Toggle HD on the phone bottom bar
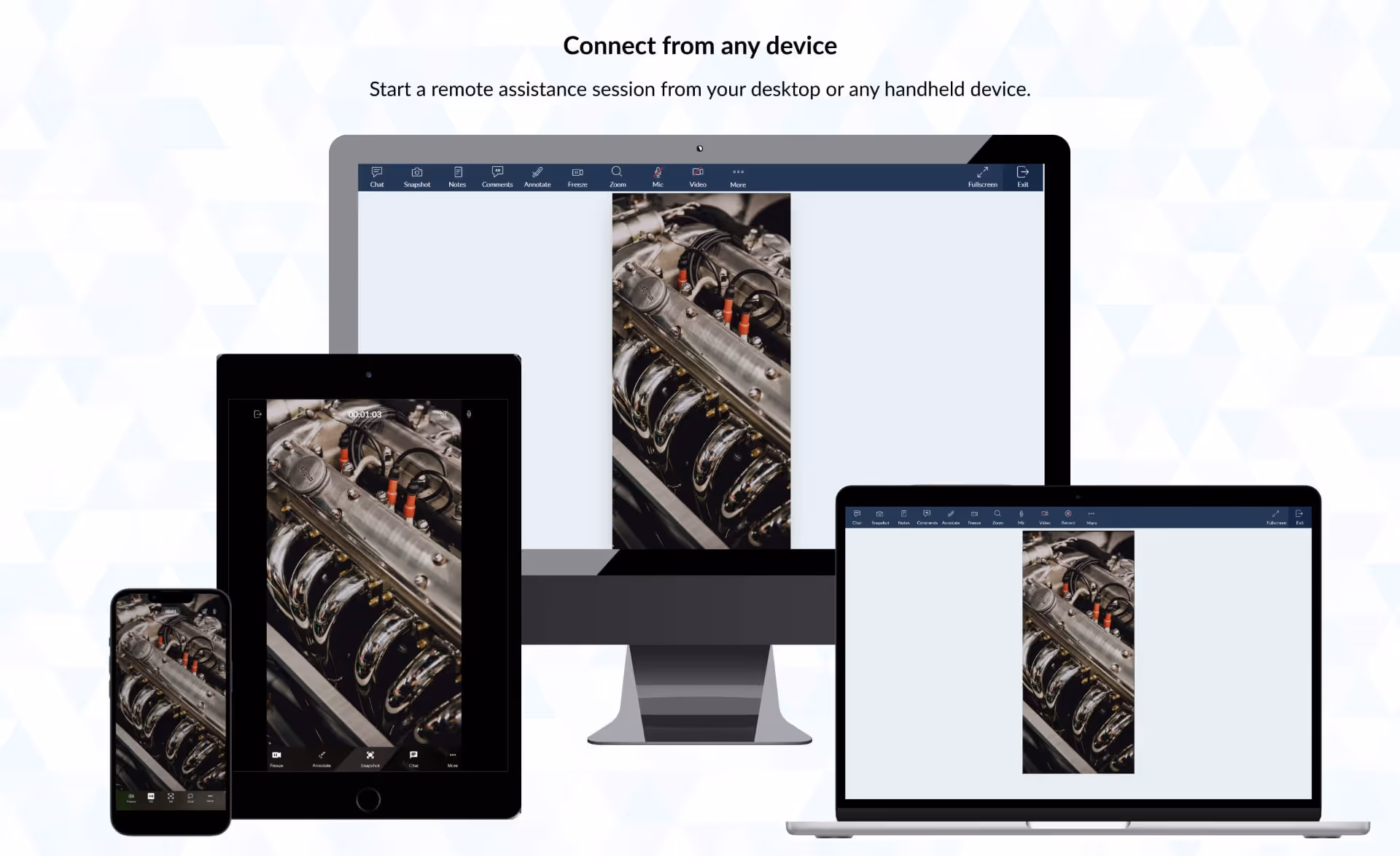 (x=151, y=798)
